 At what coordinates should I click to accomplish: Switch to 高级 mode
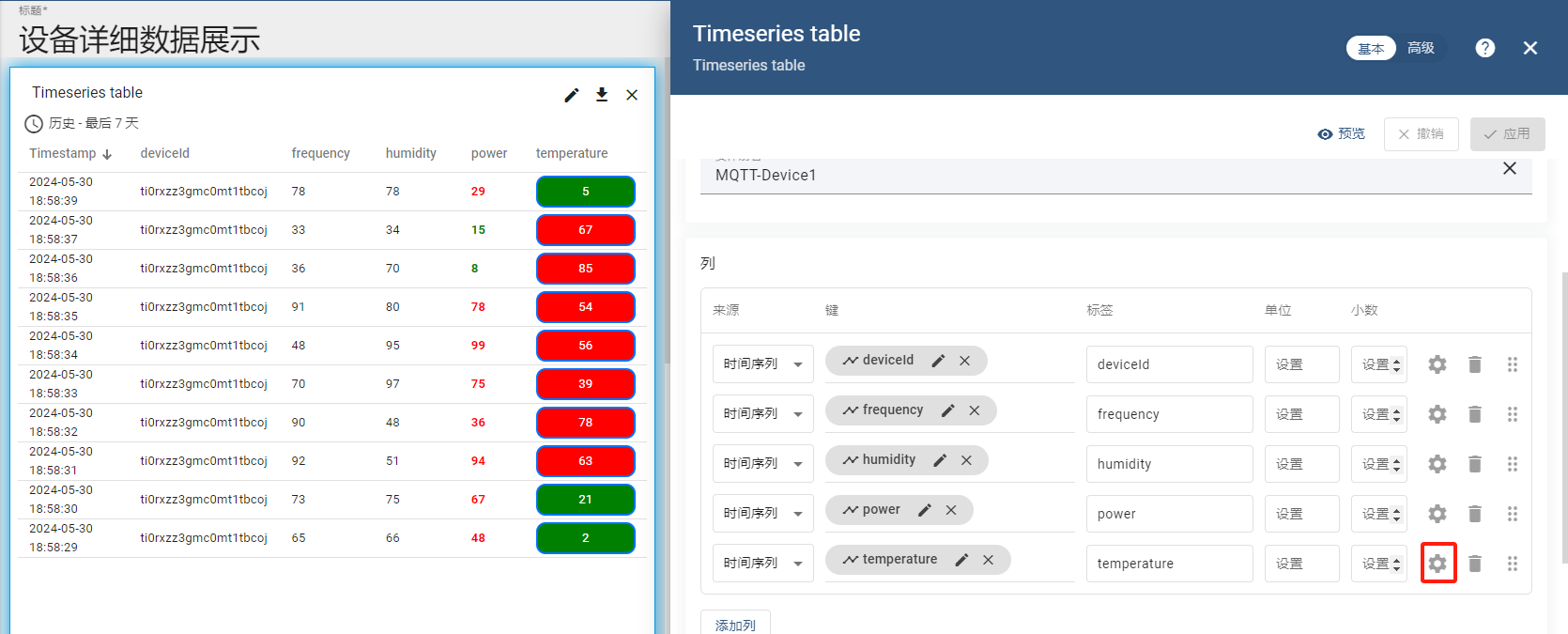(1421, 48)
